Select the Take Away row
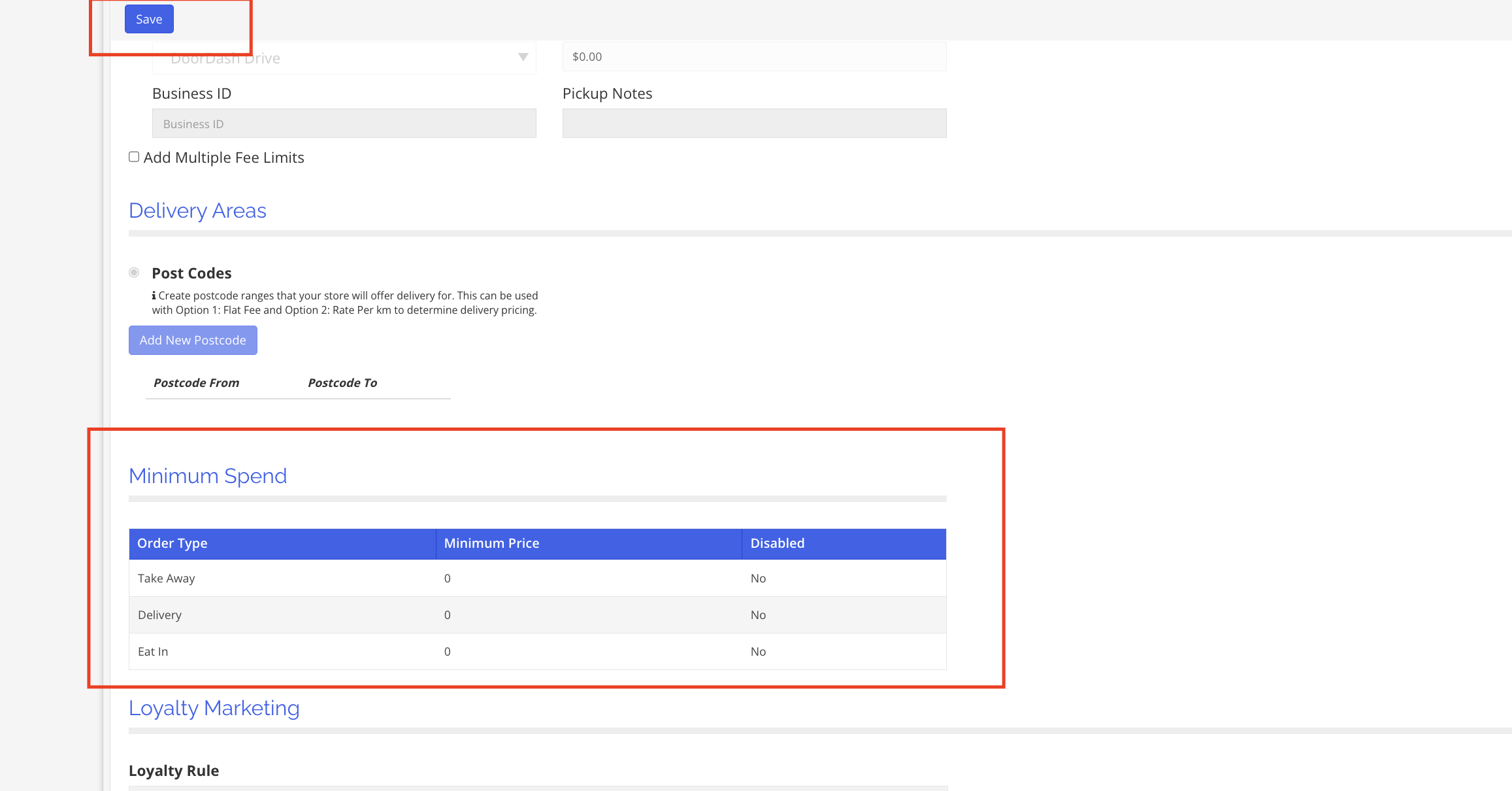The height and width of the screenshot is (791, 1512). [x=167, y=579]
